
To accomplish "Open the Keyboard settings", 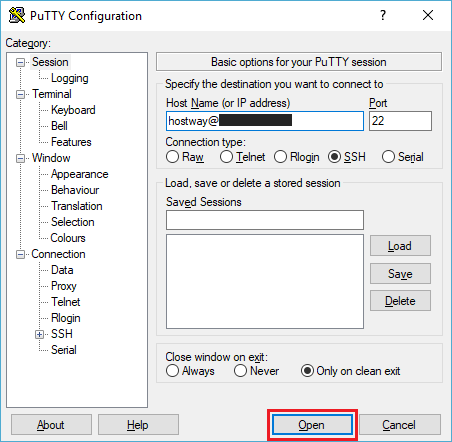I will [x=73, y=110].
